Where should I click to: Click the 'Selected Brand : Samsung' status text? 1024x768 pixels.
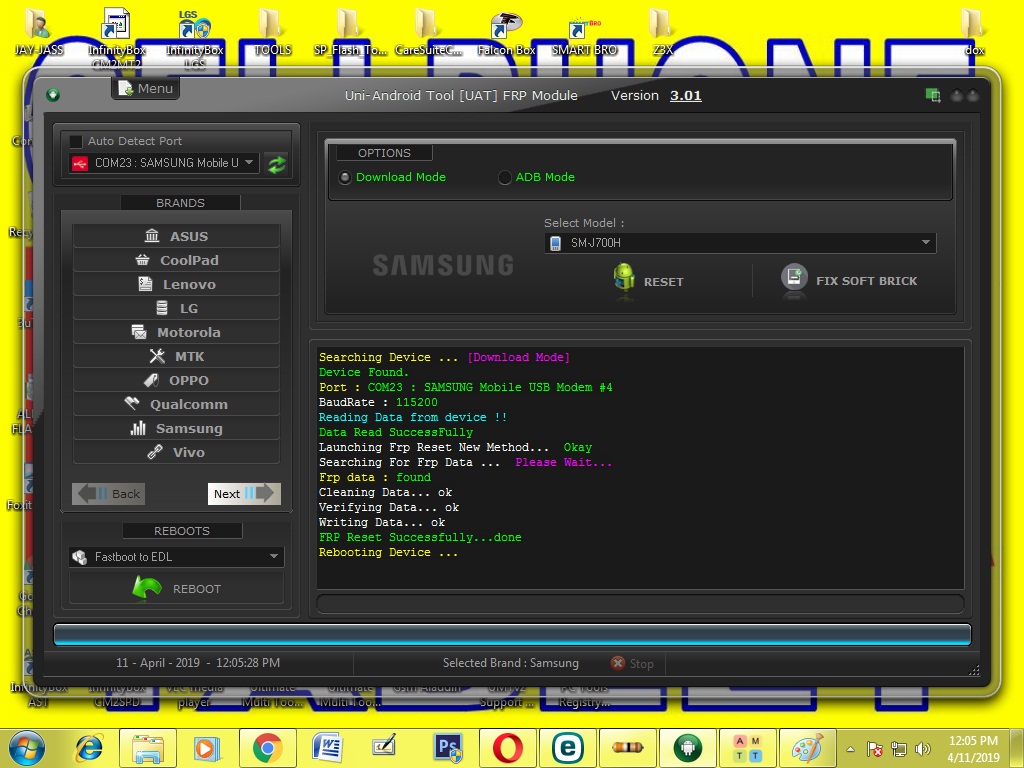click(x=511, y=663)
